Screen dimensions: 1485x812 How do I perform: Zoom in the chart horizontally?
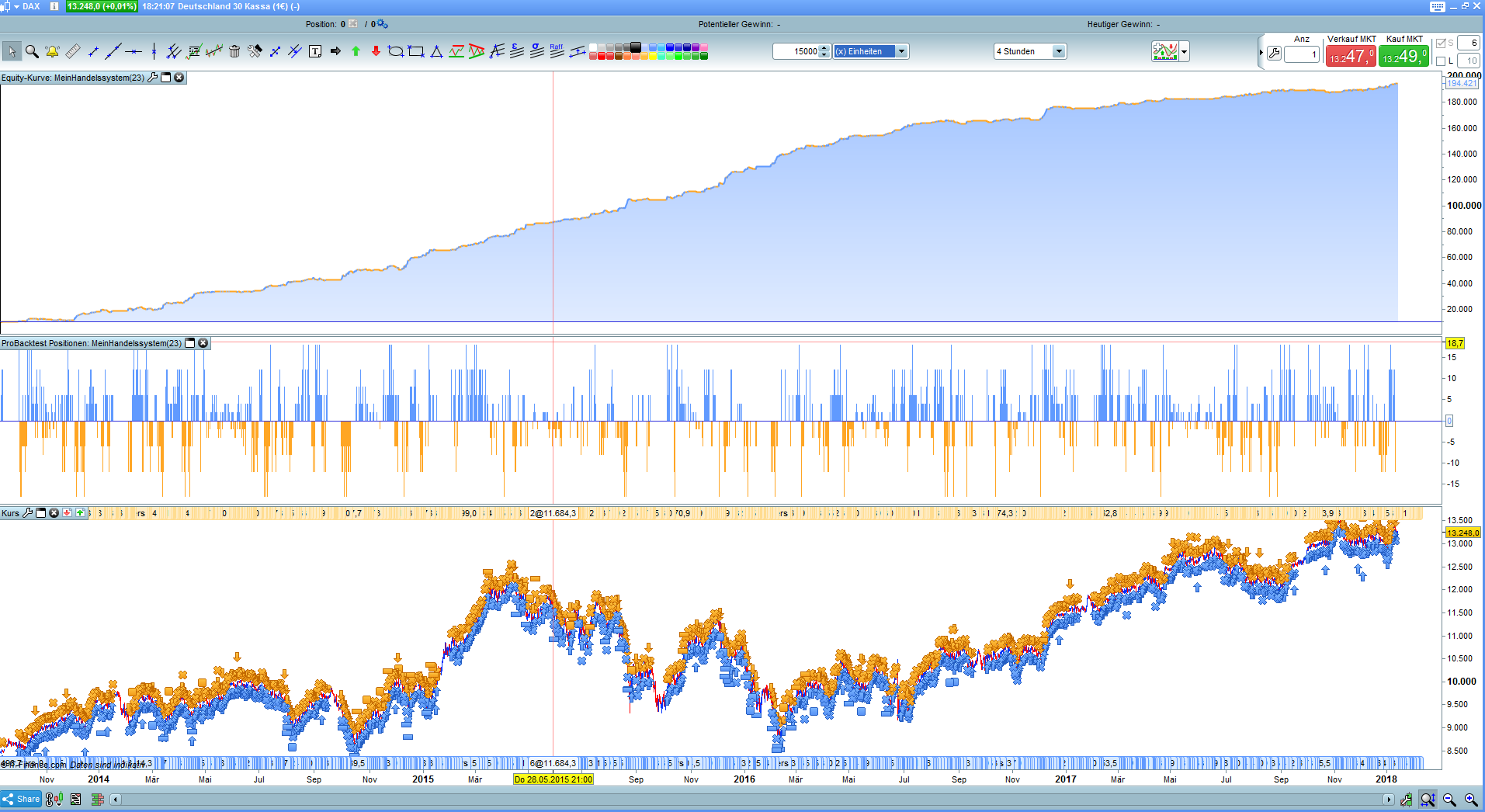click(x=1471, y=800)
